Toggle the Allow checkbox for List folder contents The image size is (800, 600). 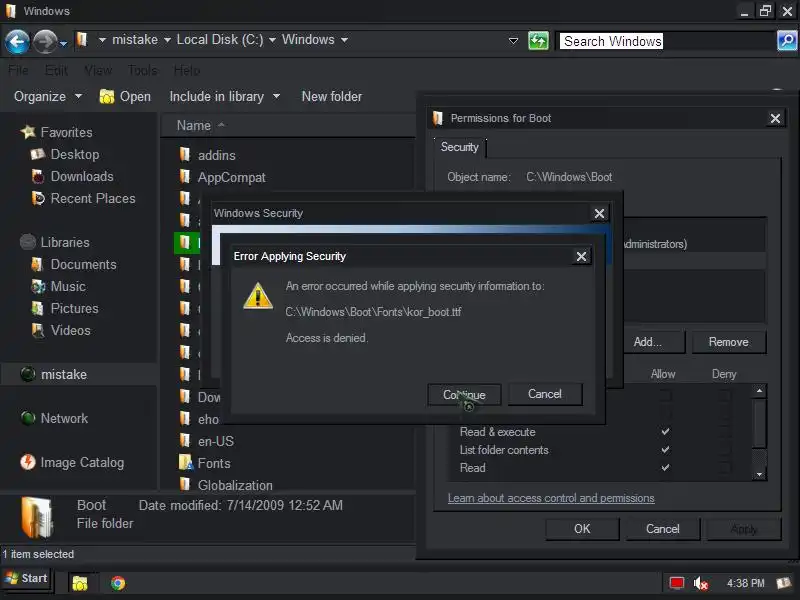click(x=665, y=449)
